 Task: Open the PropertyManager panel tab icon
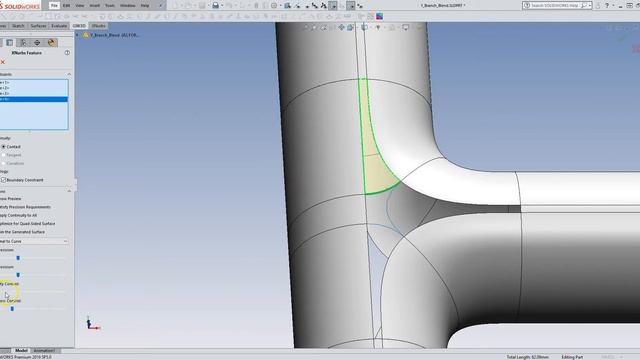(x=9, y=42)
